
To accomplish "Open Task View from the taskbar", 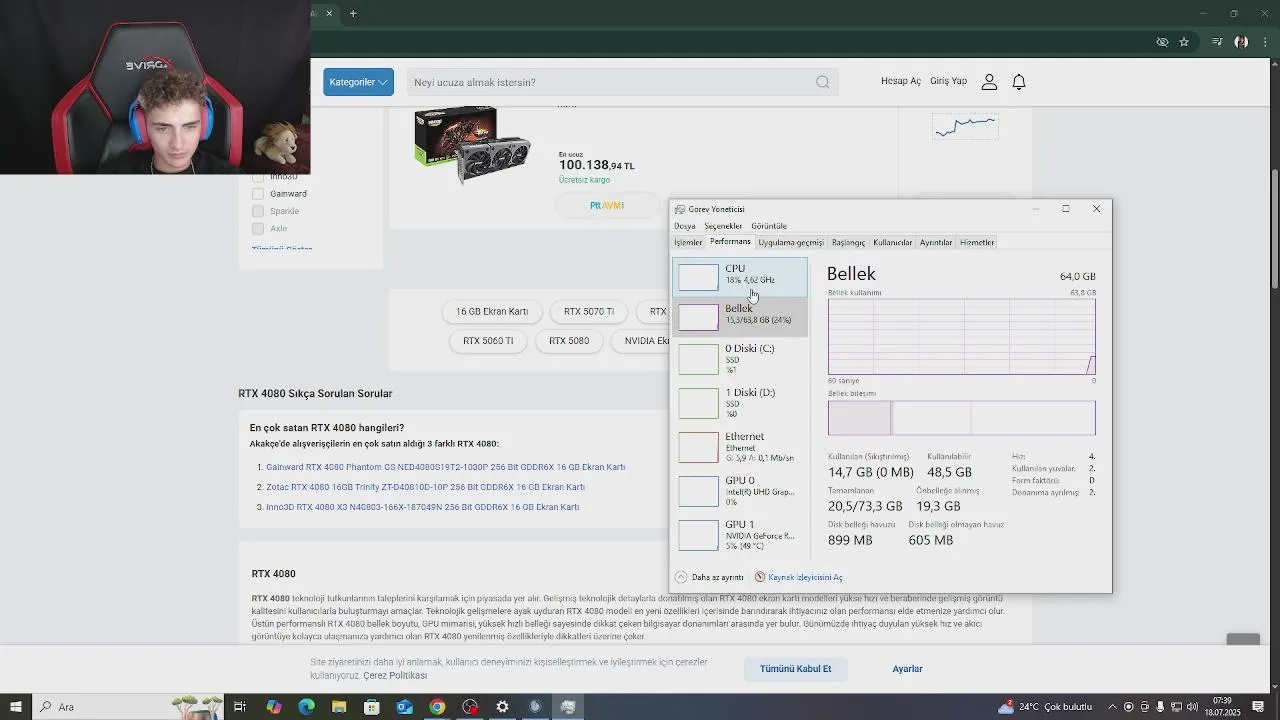I will [240, 707].
